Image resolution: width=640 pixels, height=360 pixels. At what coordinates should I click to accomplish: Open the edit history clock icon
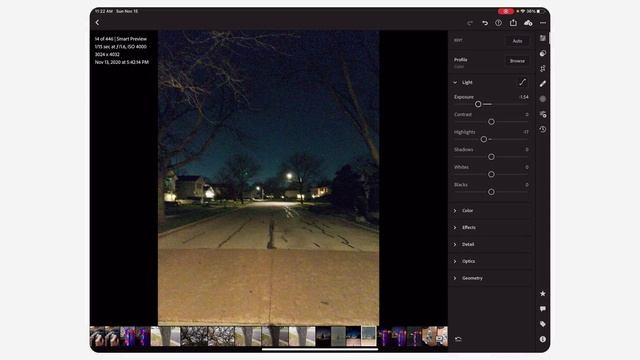click(x=542, y=129)
